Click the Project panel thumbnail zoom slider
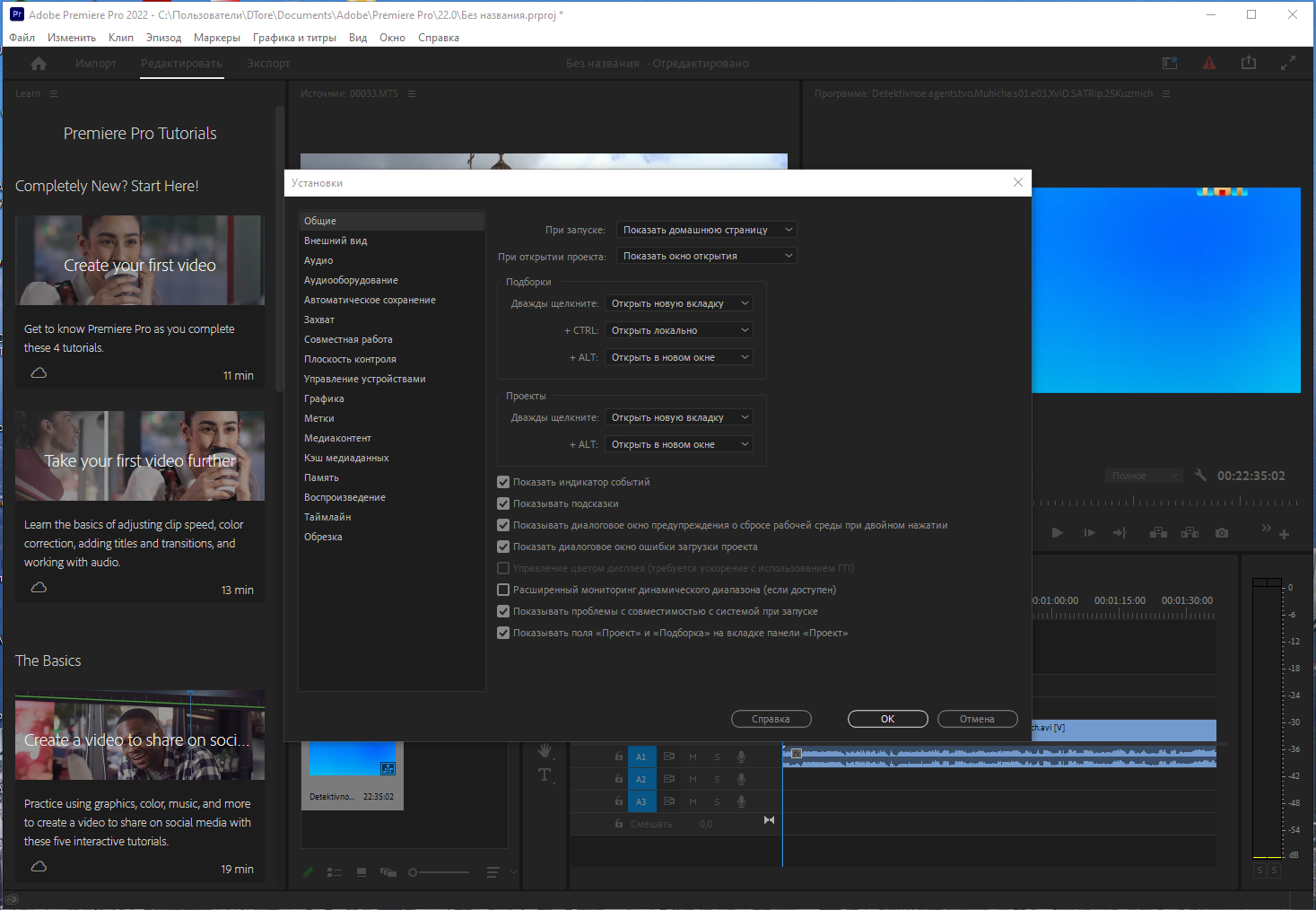1316x910 pixels. pos(439,872)
